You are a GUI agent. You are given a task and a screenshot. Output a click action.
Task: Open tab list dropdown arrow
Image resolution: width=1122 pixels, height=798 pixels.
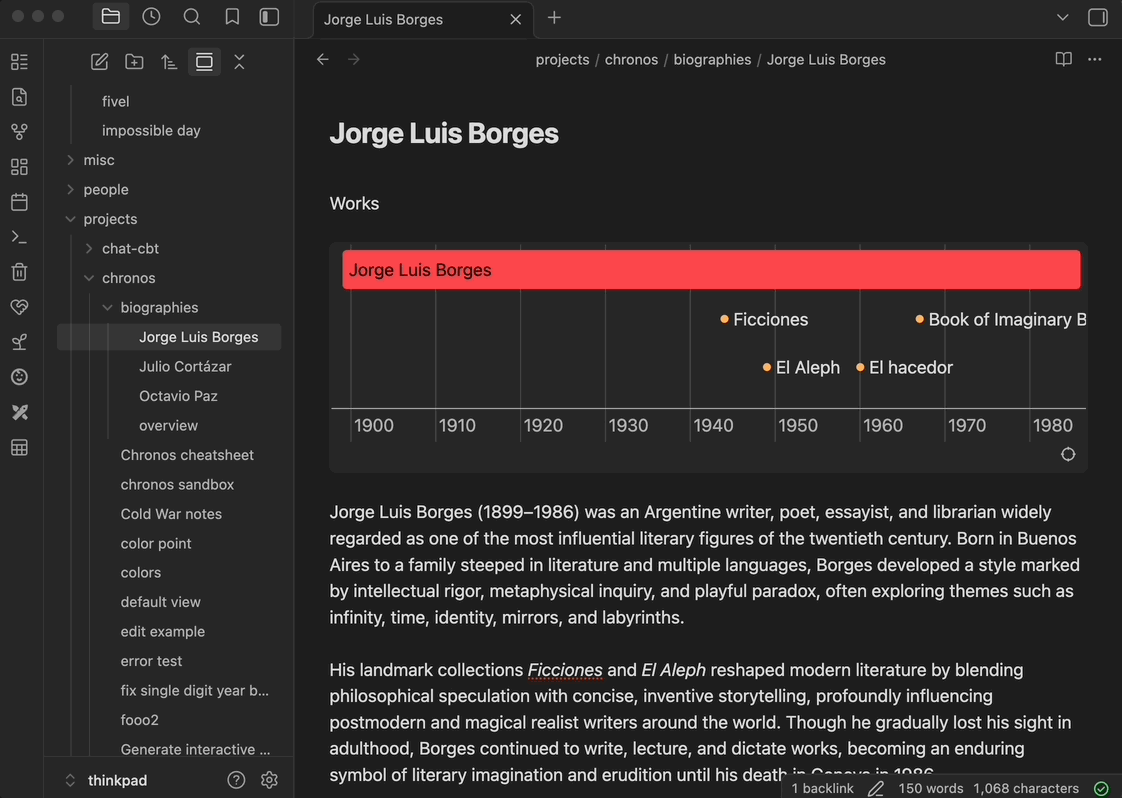(x=1063, y=17)
